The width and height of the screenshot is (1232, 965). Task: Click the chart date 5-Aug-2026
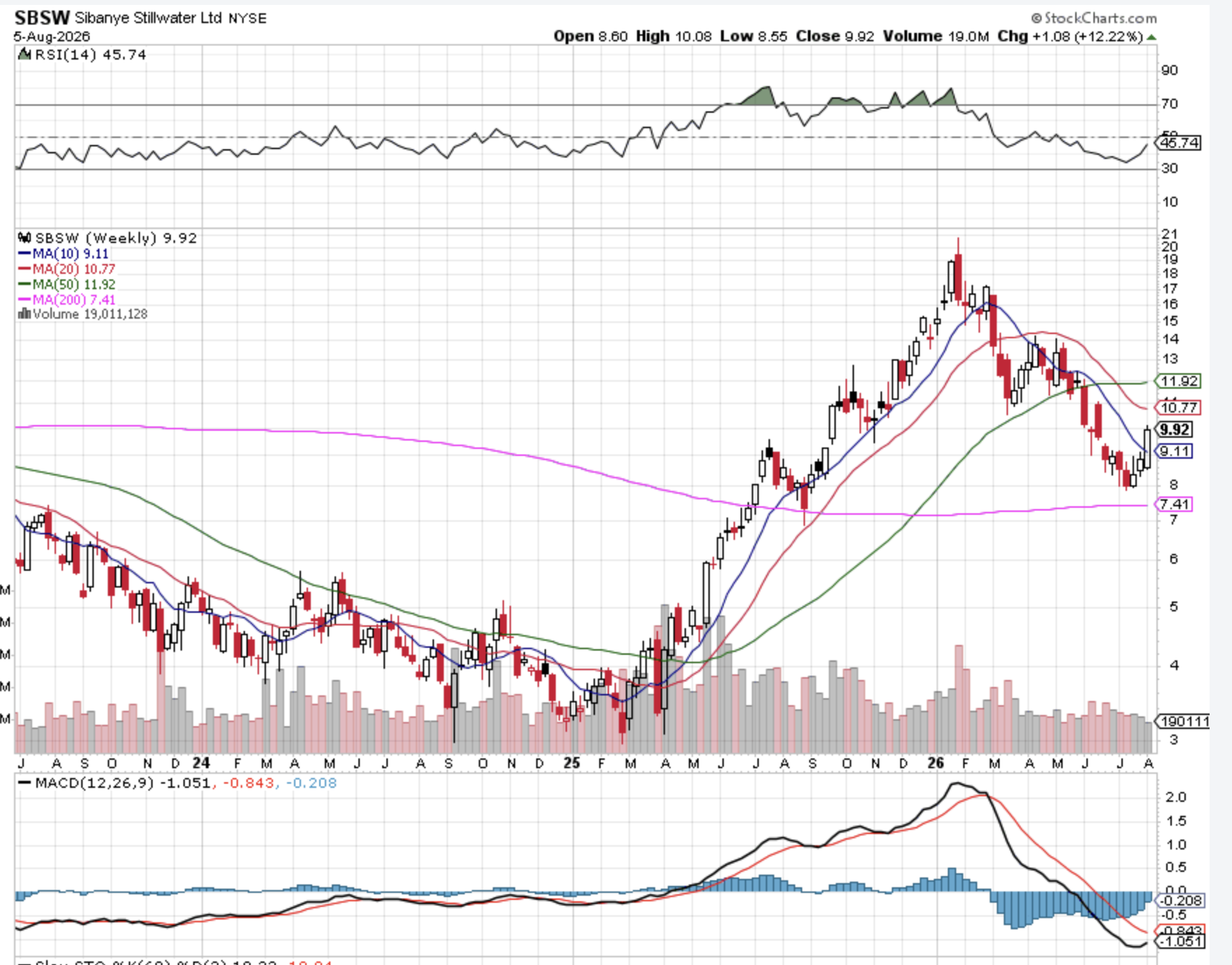click(52, 36)
